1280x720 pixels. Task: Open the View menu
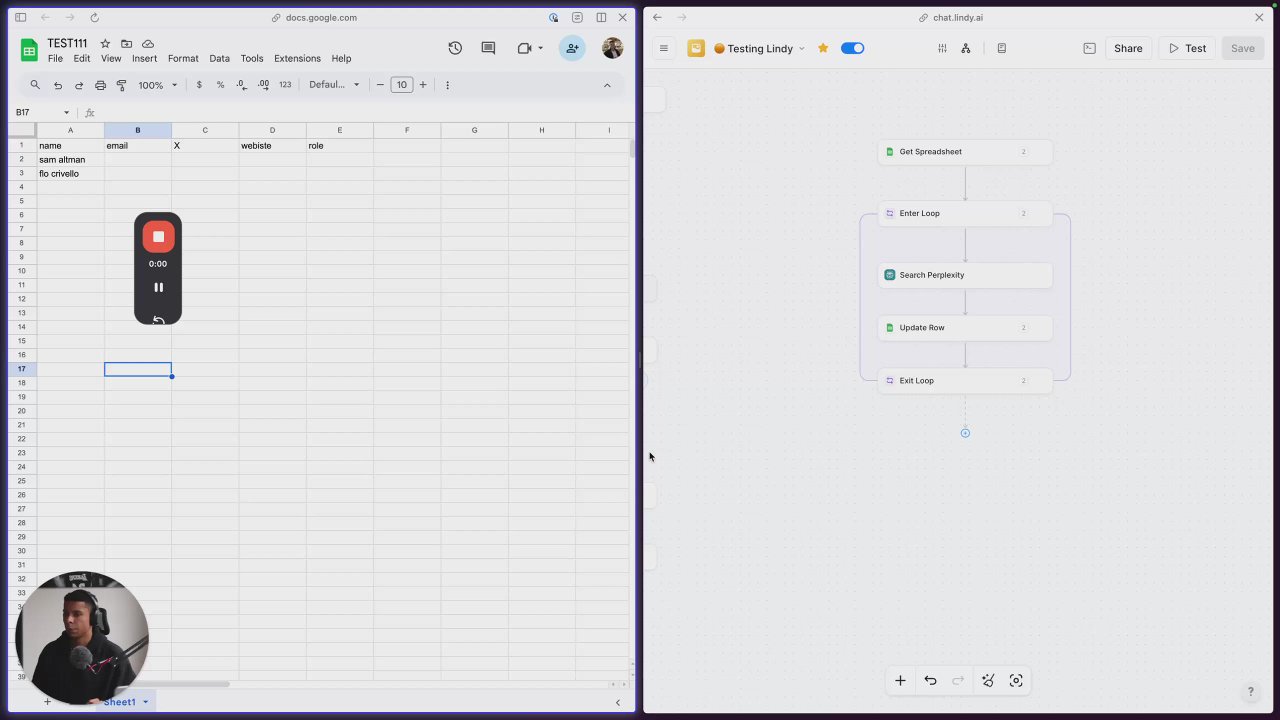111,58
